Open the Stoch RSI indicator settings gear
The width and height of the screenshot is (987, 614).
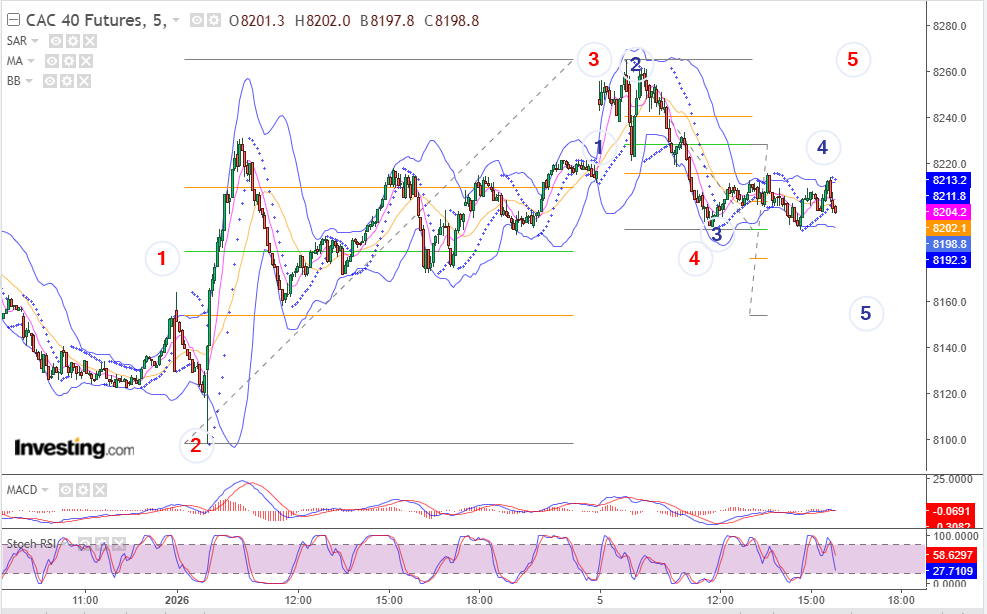[101, 543]
